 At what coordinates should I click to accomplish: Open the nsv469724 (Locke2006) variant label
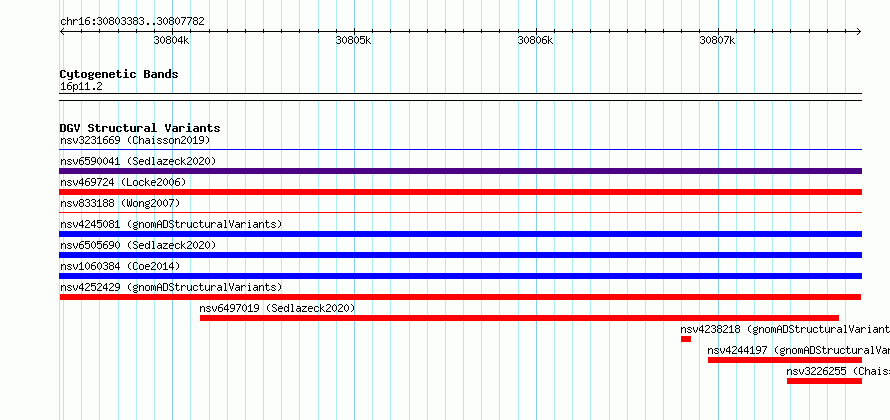tap(123, 182)
